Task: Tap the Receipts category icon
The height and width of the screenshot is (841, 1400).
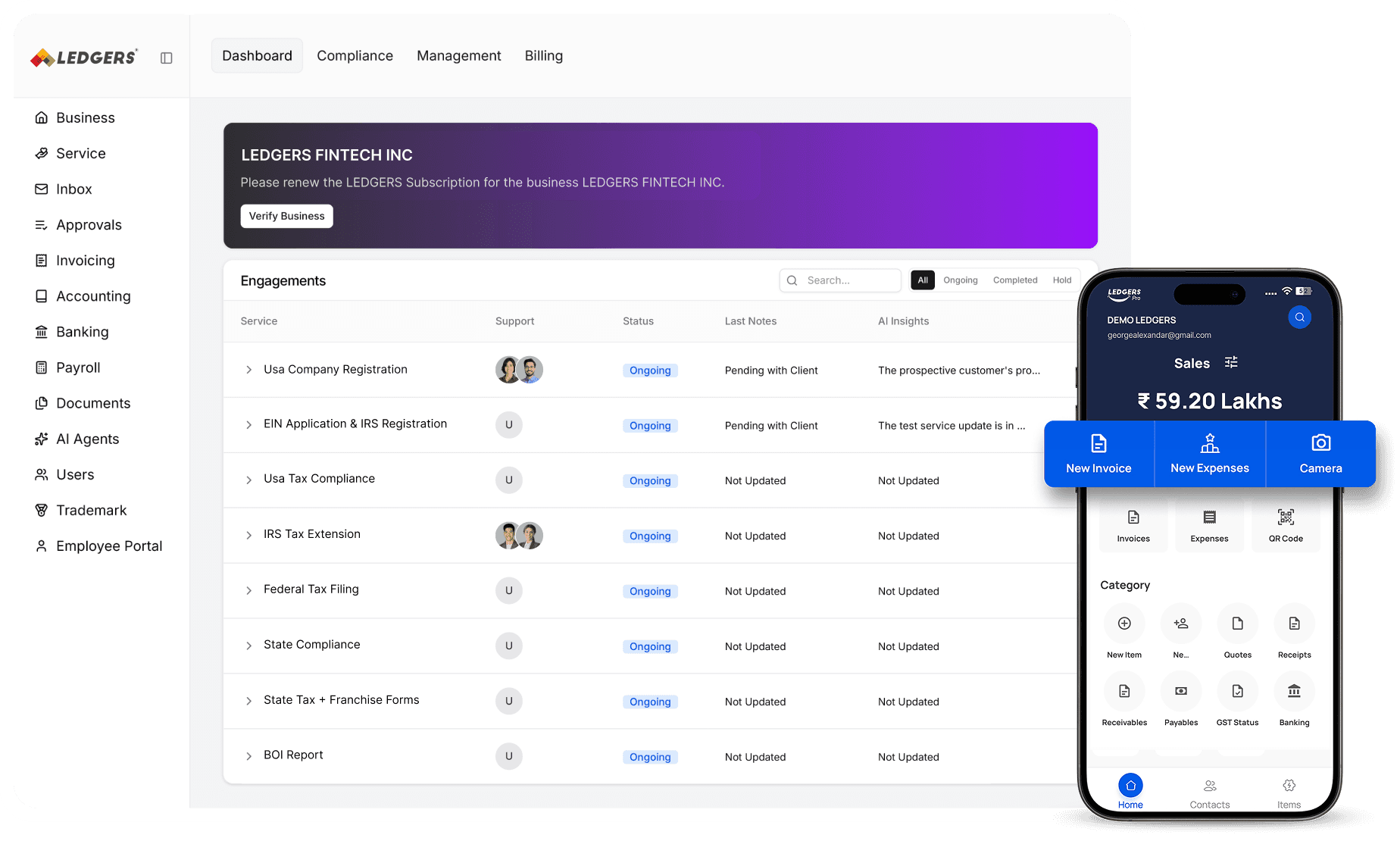Action: pos(1294,624)
